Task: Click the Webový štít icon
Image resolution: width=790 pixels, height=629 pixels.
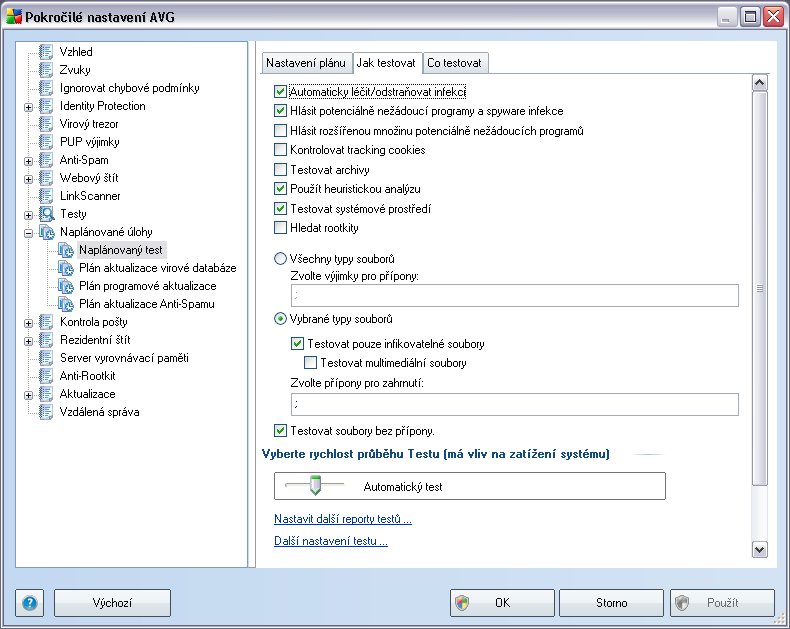Action: [46, 178]
